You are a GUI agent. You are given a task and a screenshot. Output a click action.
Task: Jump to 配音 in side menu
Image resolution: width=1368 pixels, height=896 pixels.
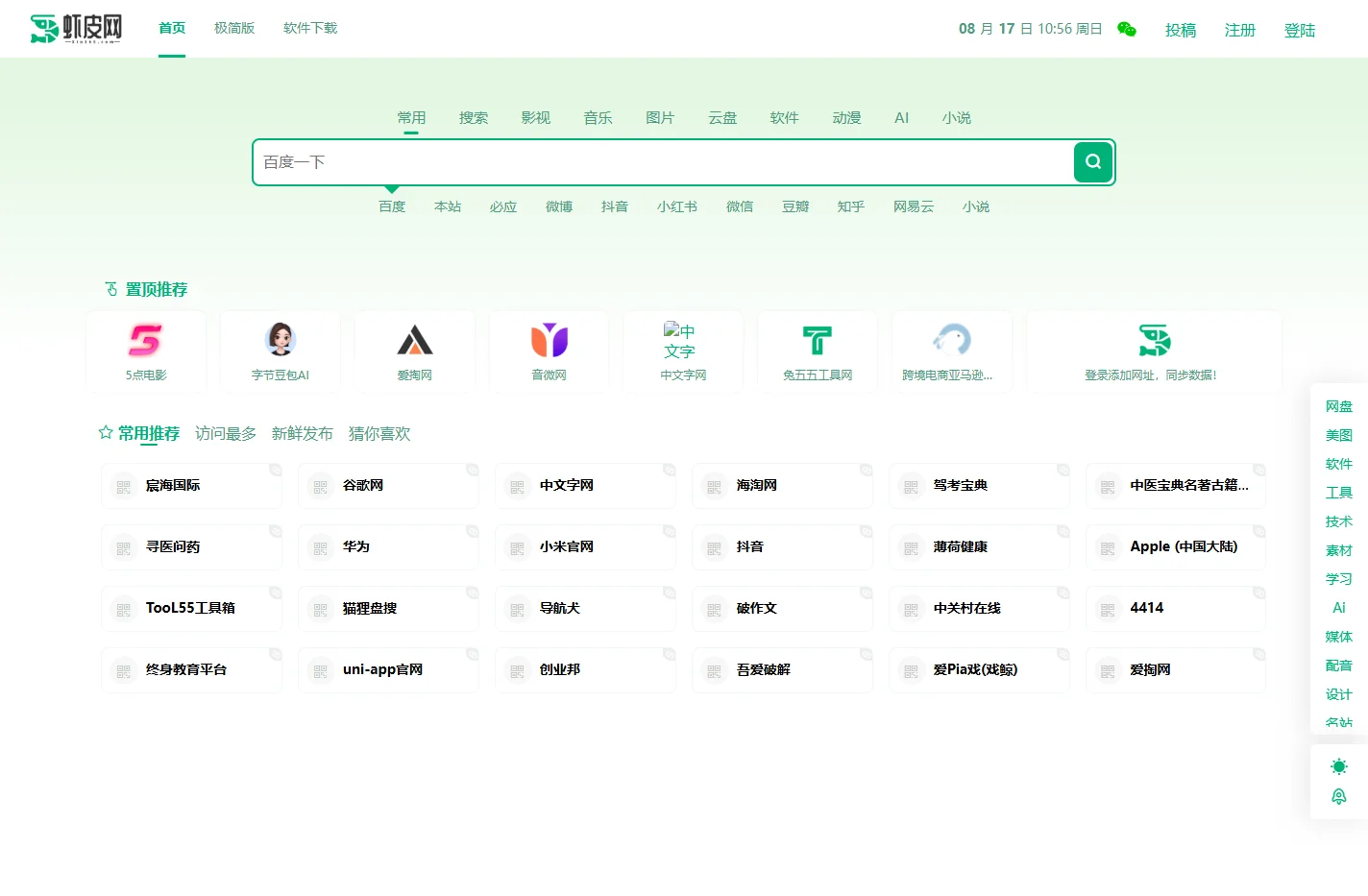[x=1339, y=666]
